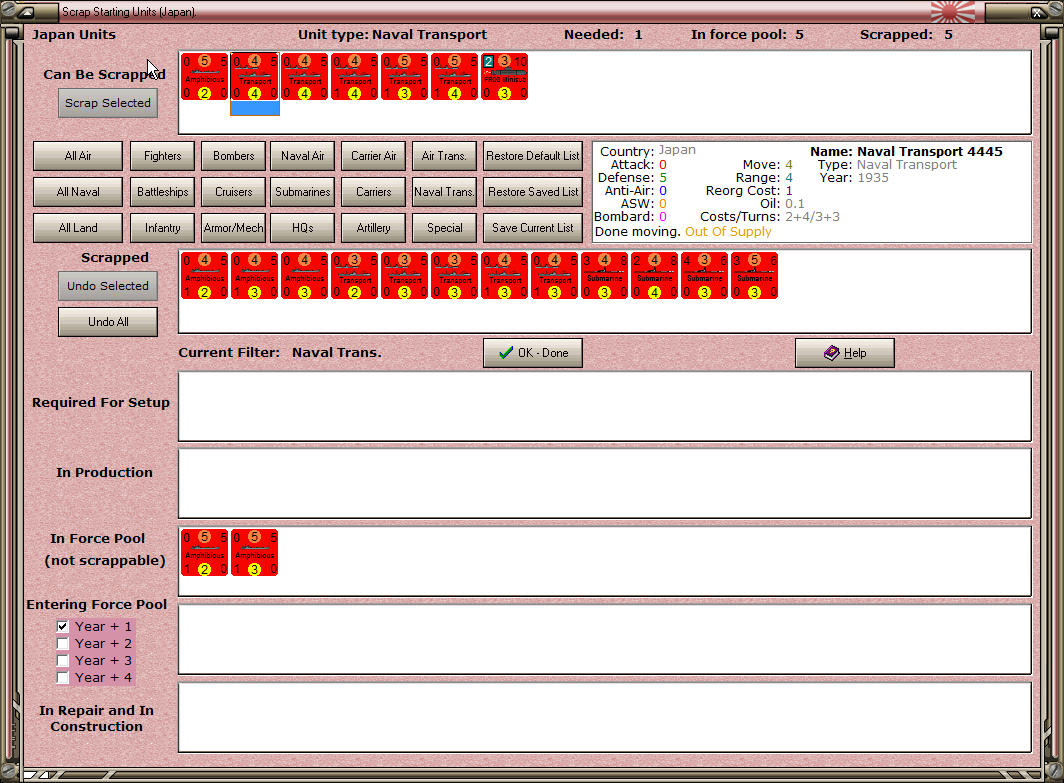The height and width of the screenshot is (783, 1064).
Task: Click Restore Default List
Action: point(533,156)
